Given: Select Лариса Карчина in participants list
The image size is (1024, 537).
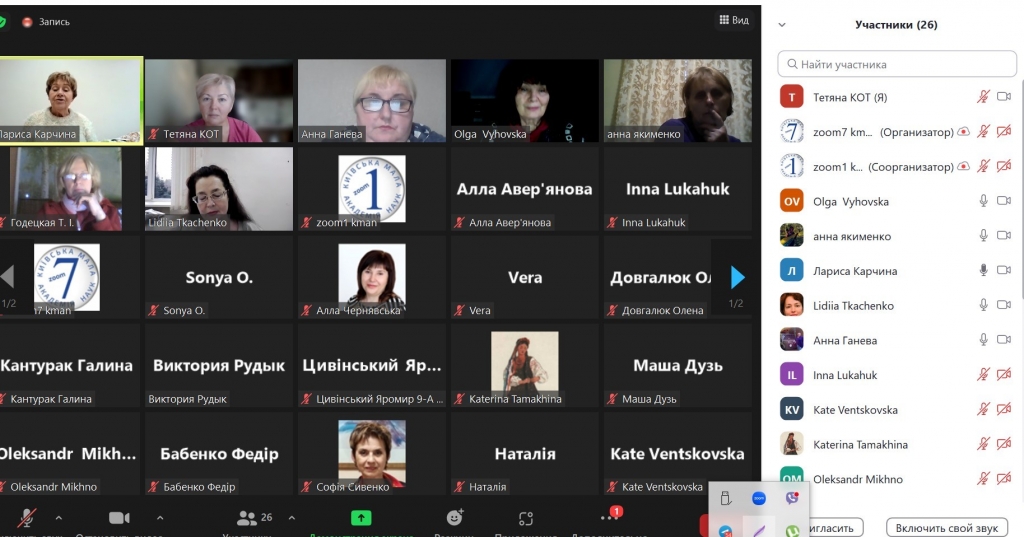Looking at the screenshot, I should [x=896, y=270].
